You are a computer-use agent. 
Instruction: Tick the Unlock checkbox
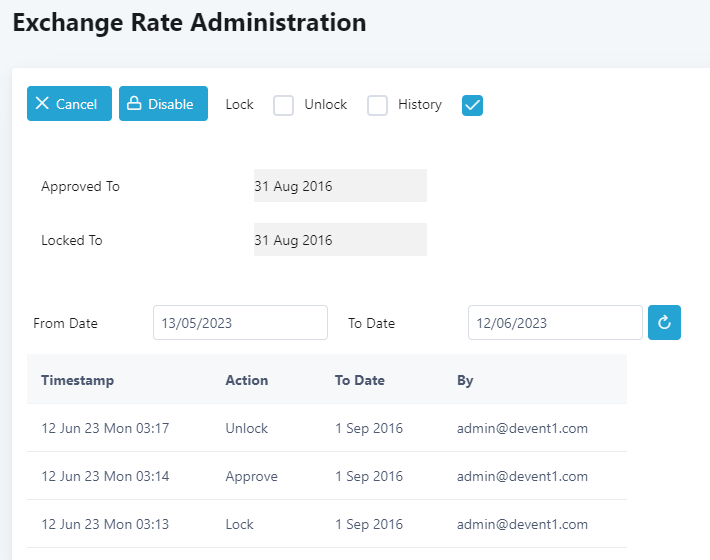click(x=377, y=105)
